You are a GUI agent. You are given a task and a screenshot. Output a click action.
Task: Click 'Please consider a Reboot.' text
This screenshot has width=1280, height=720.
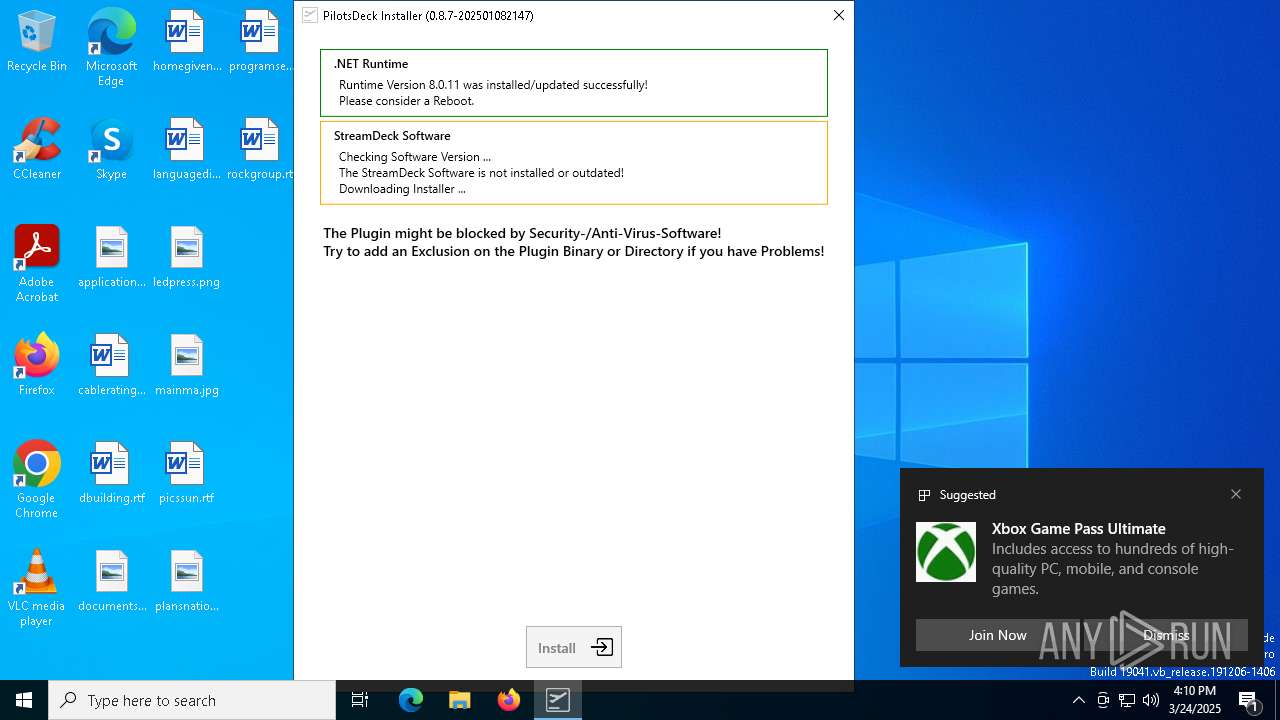pyautogui.click(x=407, y=101)
